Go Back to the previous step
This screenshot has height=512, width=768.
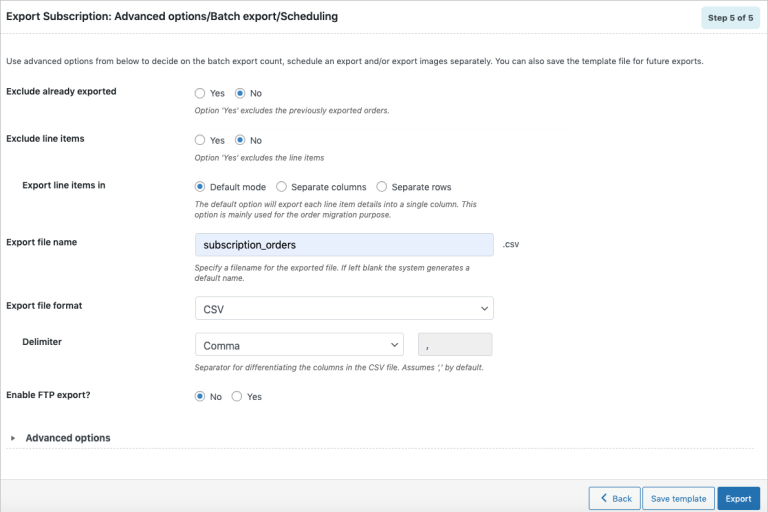click(615, 498)
